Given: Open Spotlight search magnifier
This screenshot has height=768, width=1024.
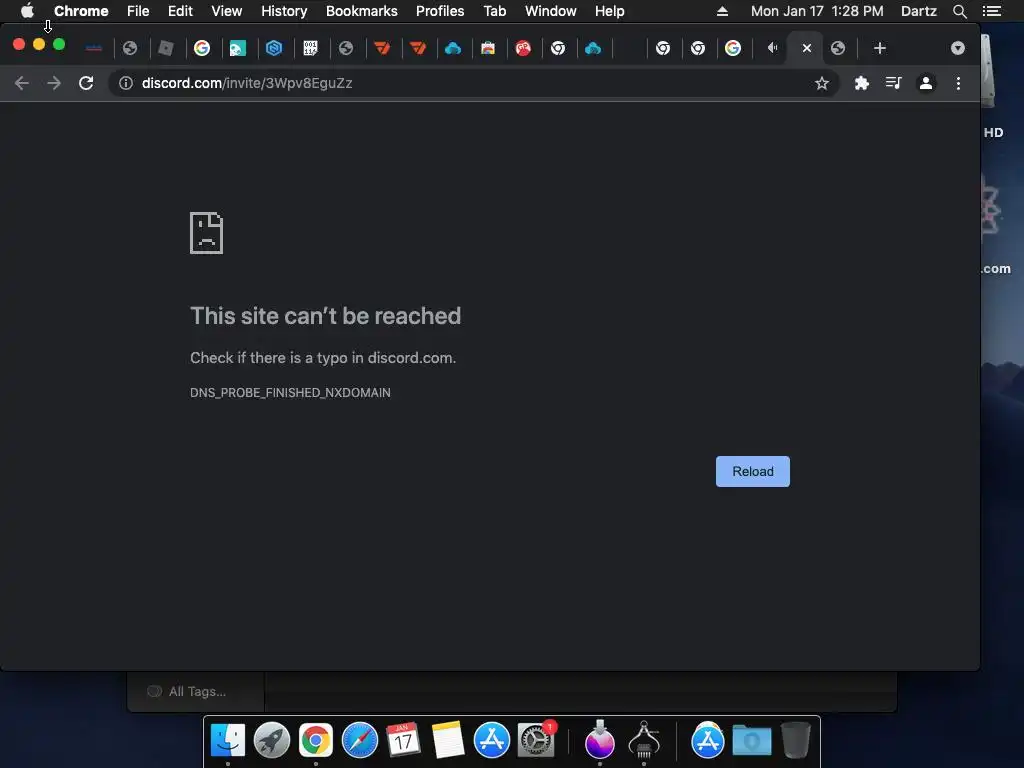Looking at the screenshot, I should 959,11.
